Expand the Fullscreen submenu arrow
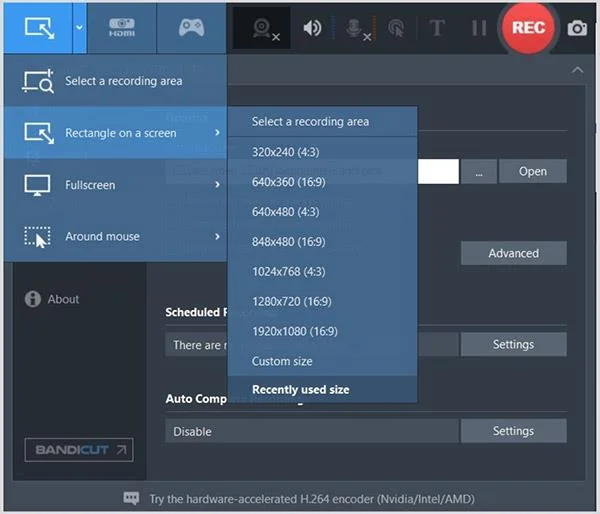Viewport: 600px width, 514px height. [x=217, y=184]
